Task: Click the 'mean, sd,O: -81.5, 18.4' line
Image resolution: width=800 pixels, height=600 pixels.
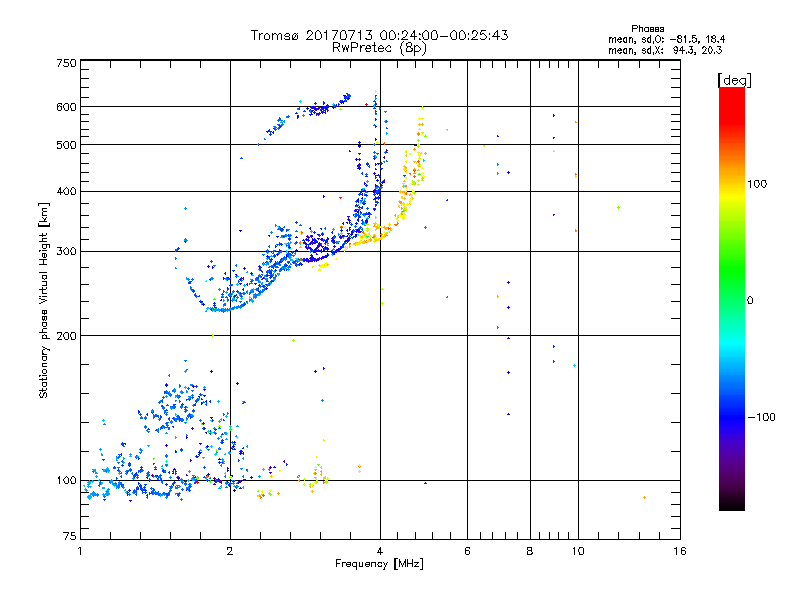Action: tap(666, 39)
